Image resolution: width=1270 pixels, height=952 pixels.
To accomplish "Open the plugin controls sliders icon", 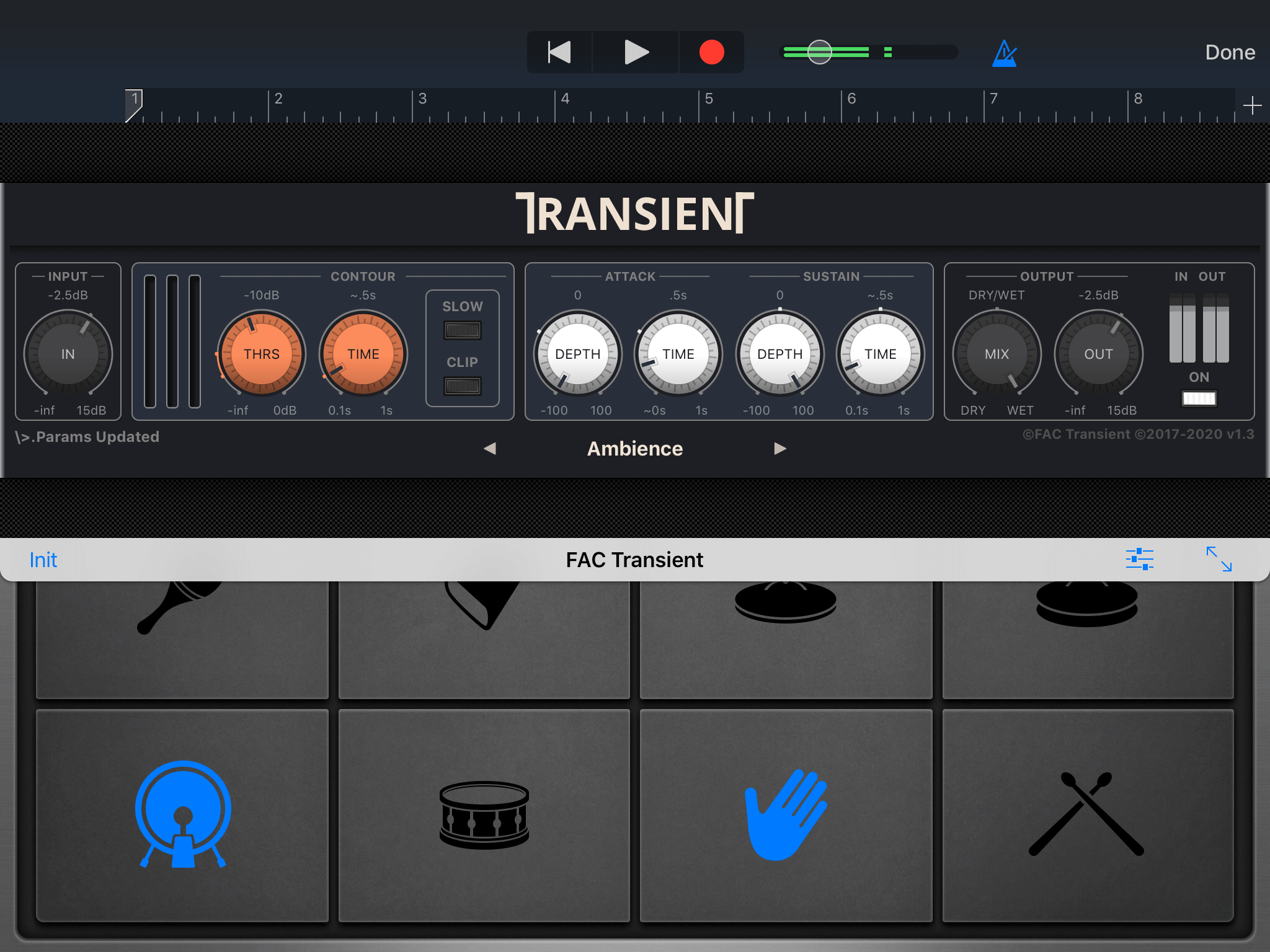I will tap(1140, 559).
